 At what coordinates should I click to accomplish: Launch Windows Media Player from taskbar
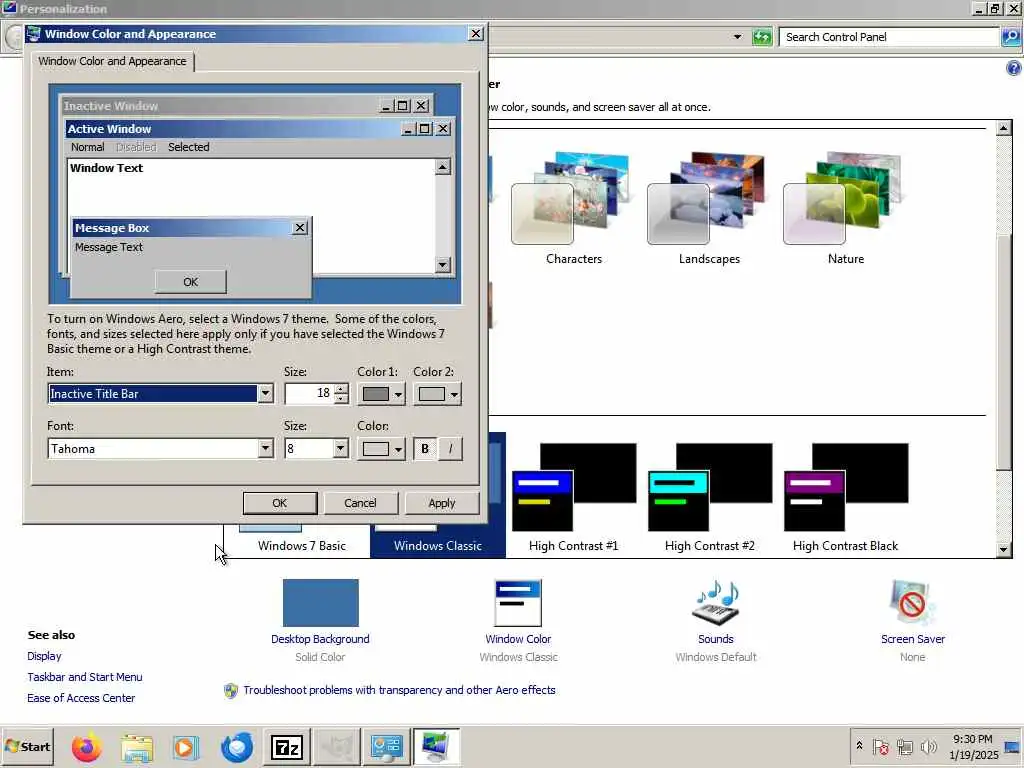point(186,746)
